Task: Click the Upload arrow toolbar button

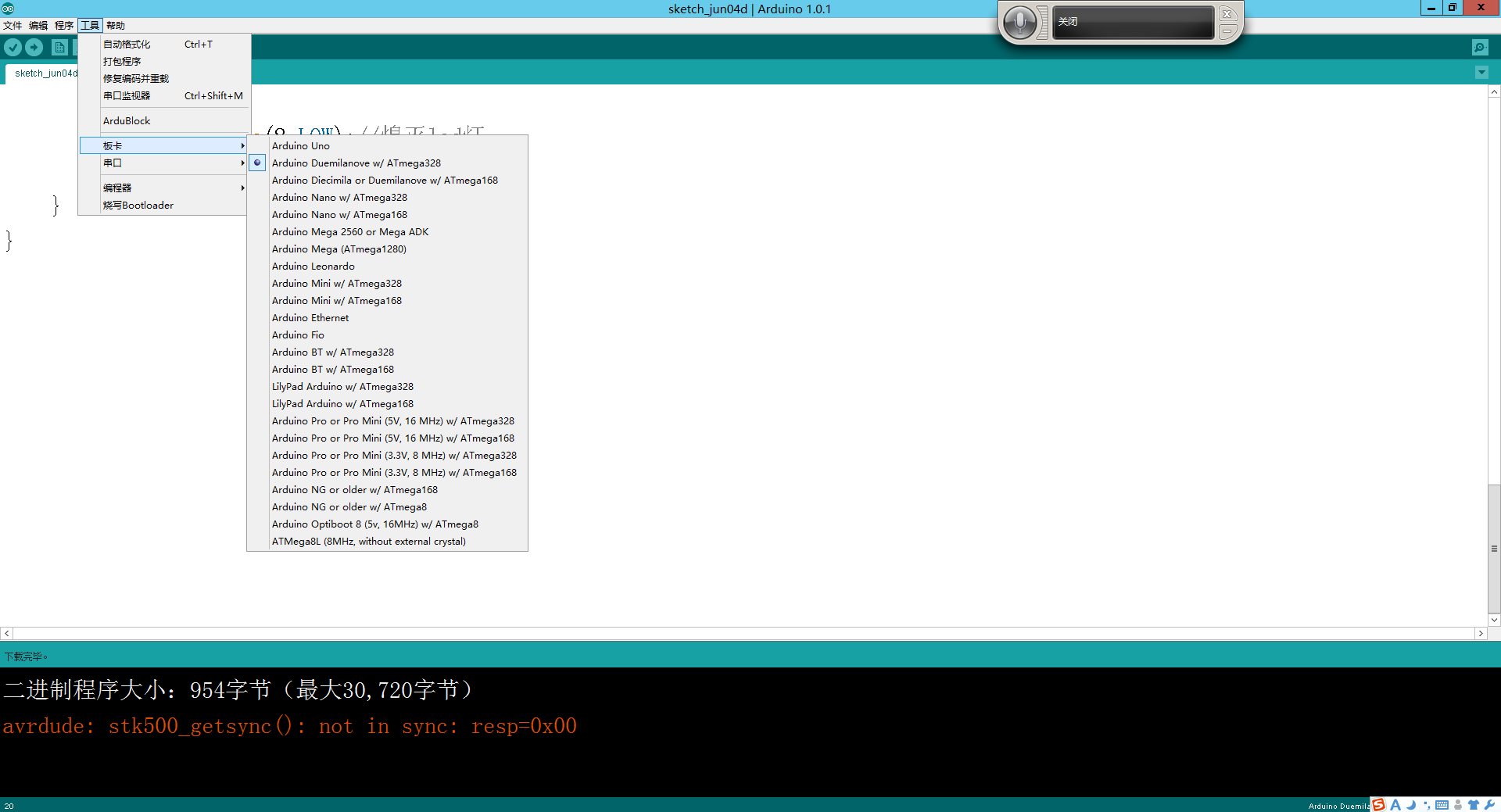Action: pos(34,47)
